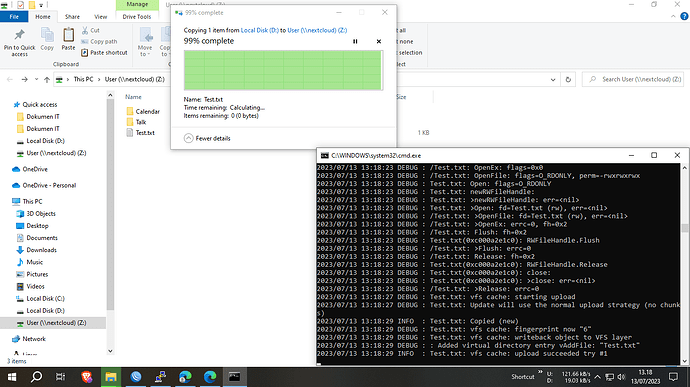Open the notification center icon

tap(673, 377)
